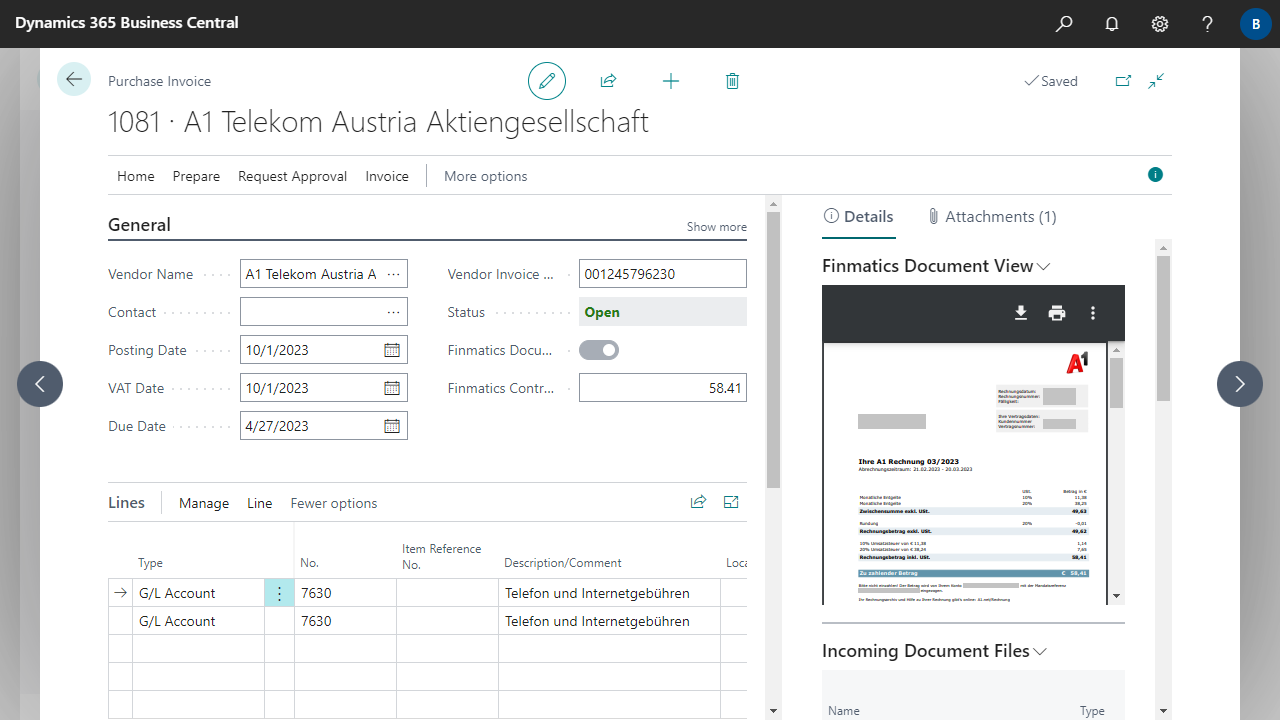The width and height of the screenshot is (1280, 720).
Task: Print the invoice PDF from document viewer
Action: click(1057, 313)
